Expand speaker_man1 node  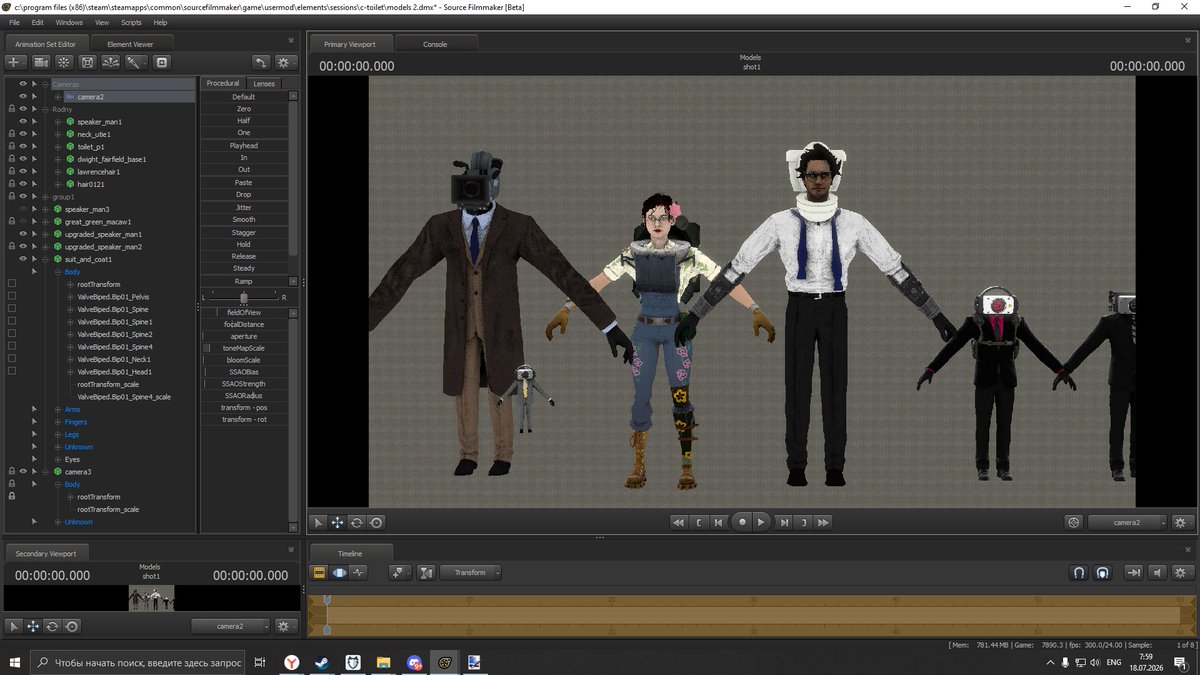click(58, 121)
